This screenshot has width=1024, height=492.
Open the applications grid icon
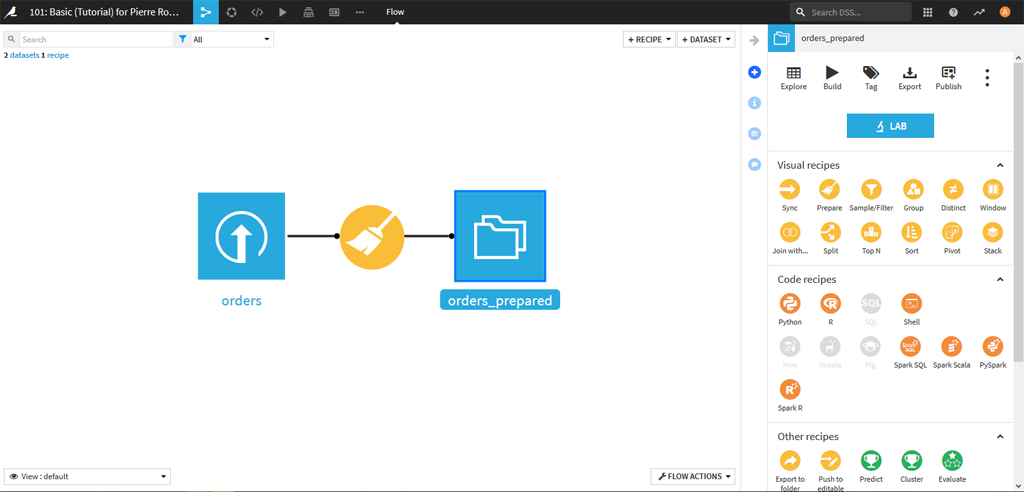pyautogui.click(x=927, y=12)
